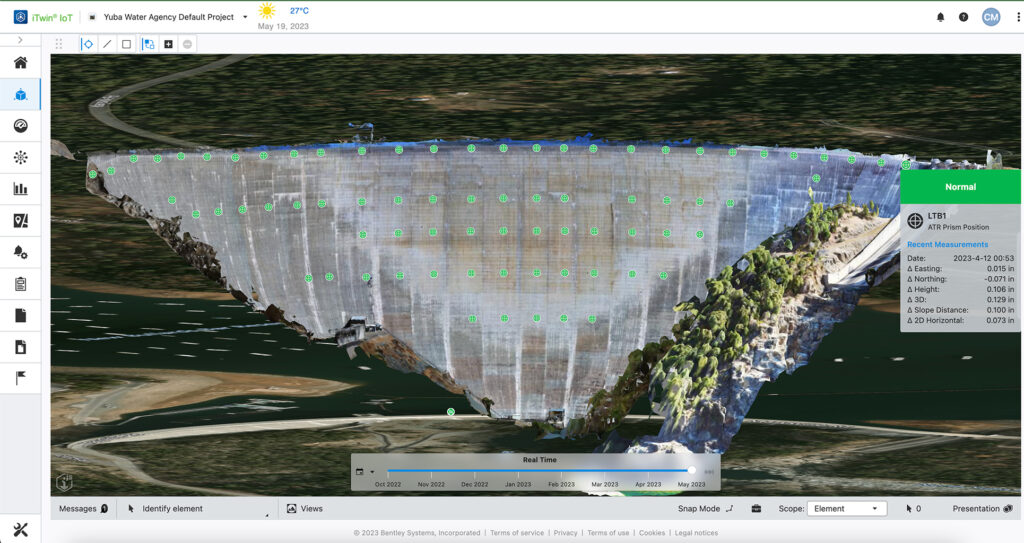Click the flag icon in the sidebar
1024x543 pixels.
pyautogui.click(x=20, y=378)
